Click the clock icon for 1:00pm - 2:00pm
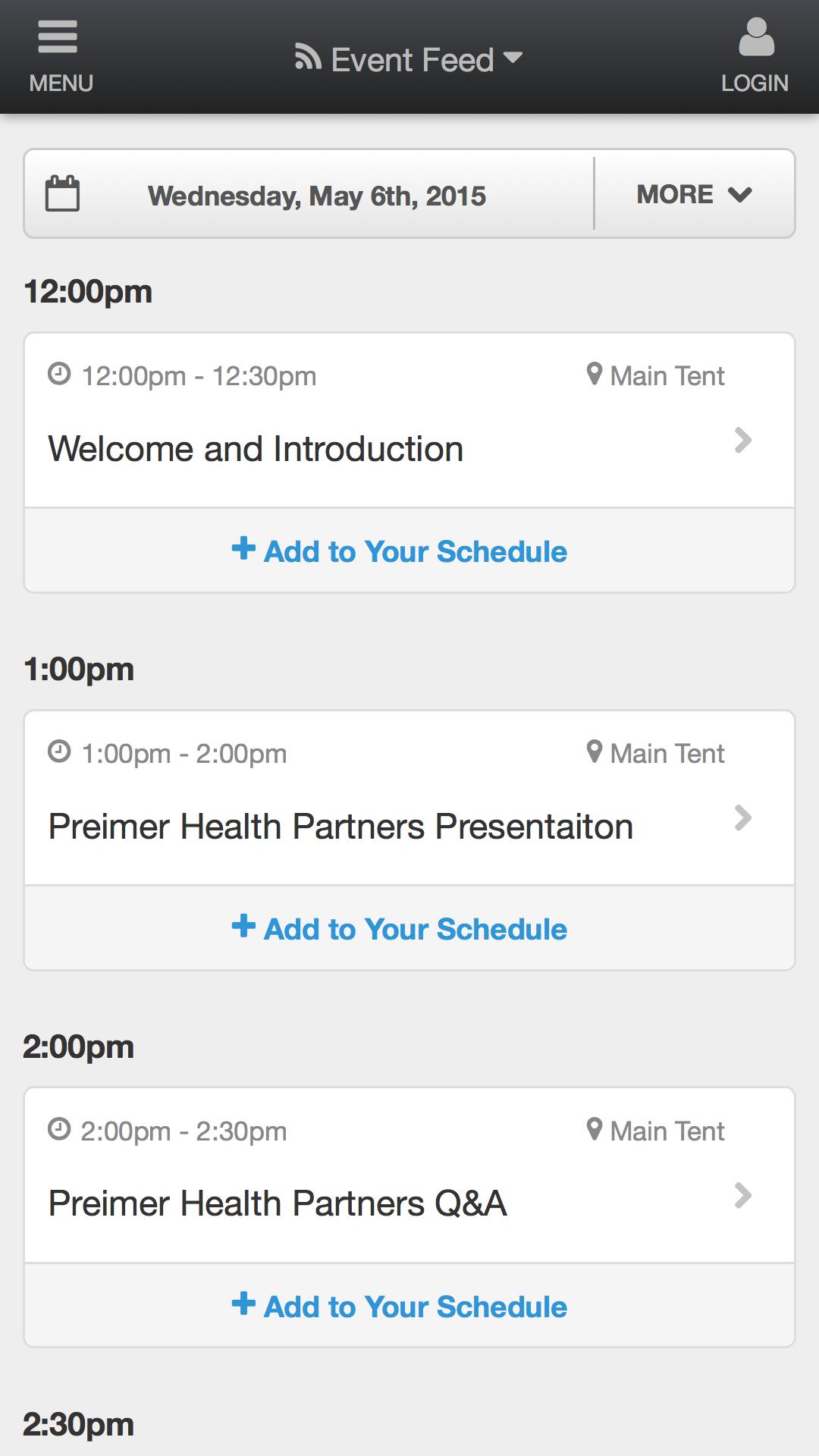 click(x=59, y=752)
